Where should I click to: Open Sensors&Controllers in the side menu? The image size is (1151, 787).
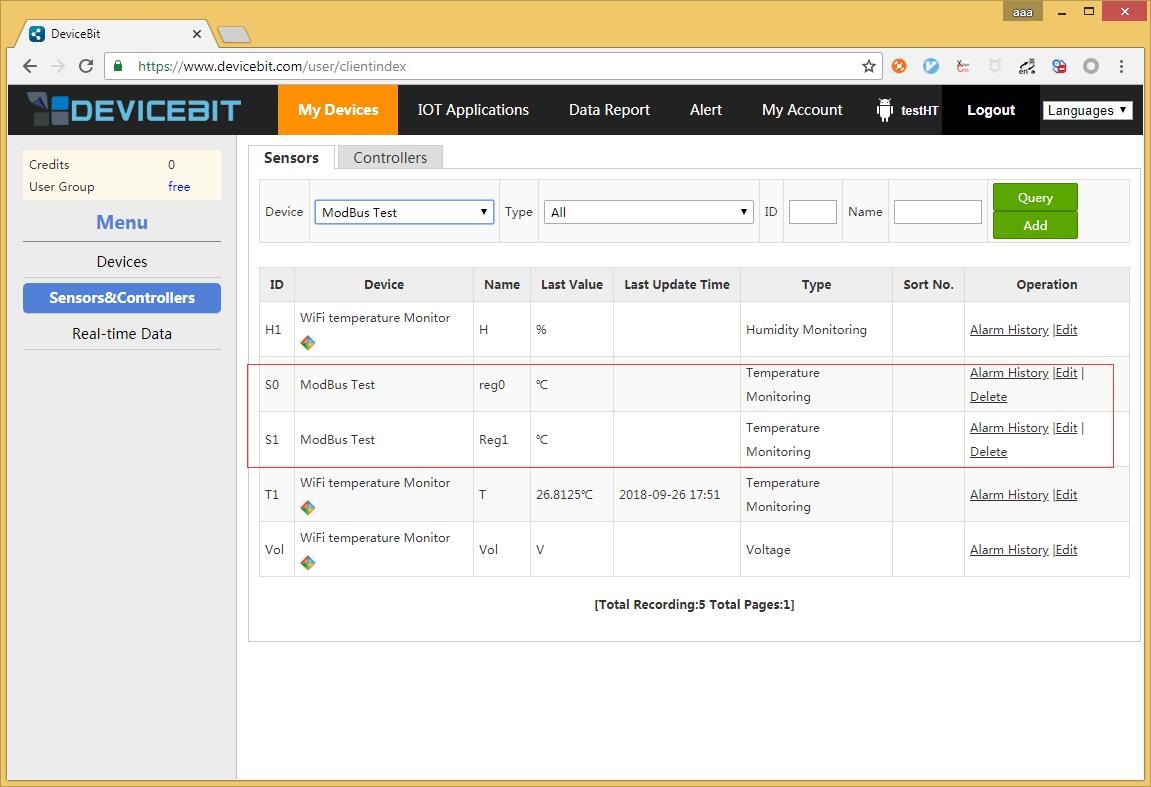click(x=122, y=297)
